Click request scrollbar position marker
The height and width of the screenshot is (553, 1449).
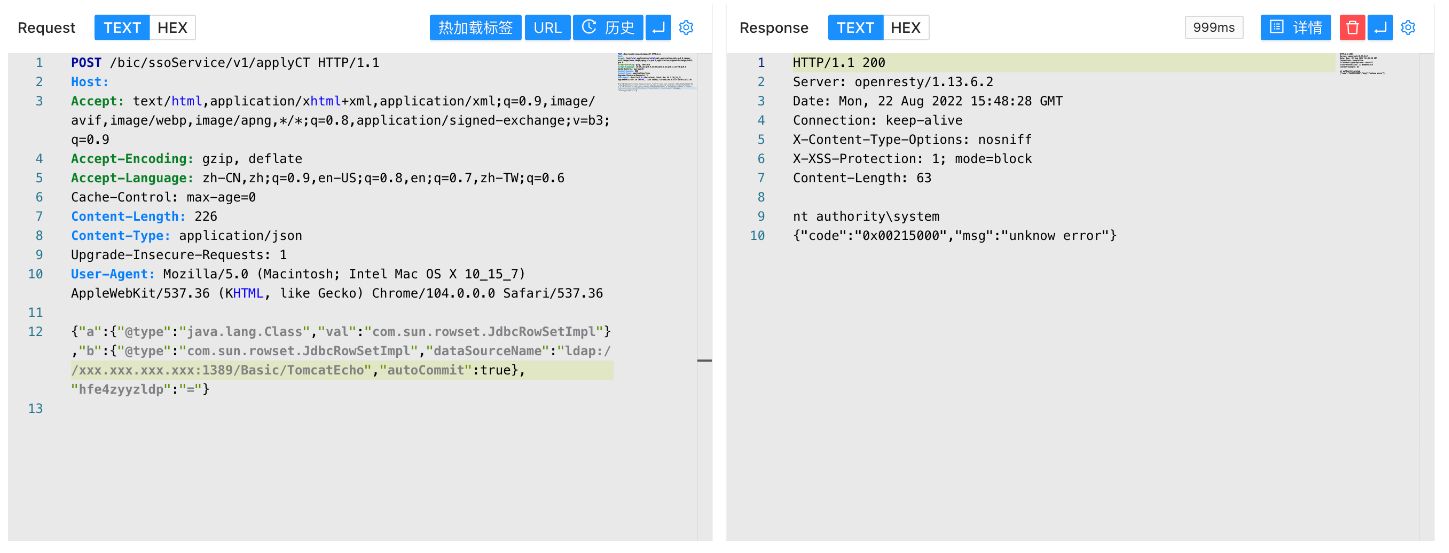704,360
